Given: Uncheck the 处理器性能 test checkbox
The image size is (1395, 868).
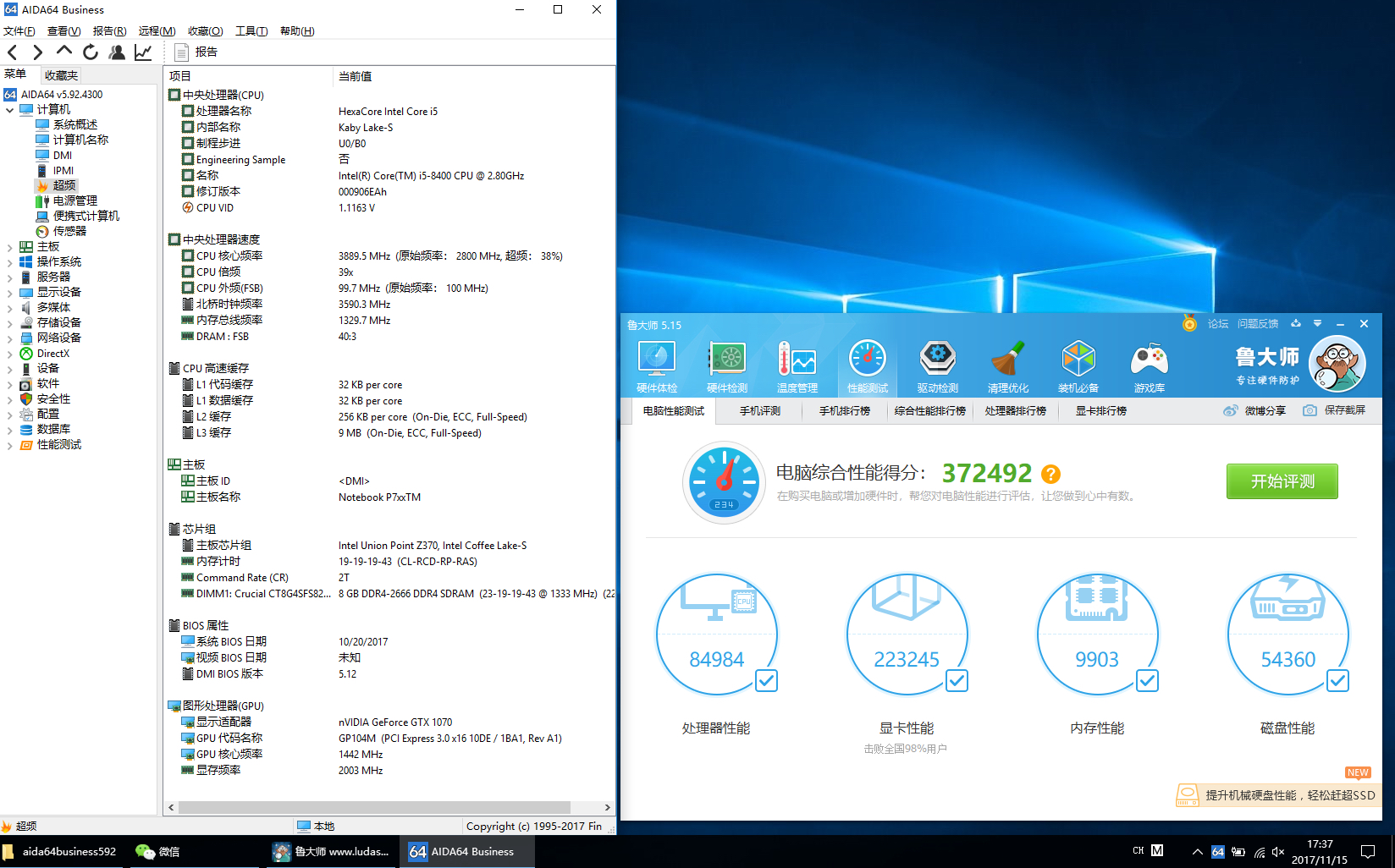Looking at the screenshot, I should [766, 680].
